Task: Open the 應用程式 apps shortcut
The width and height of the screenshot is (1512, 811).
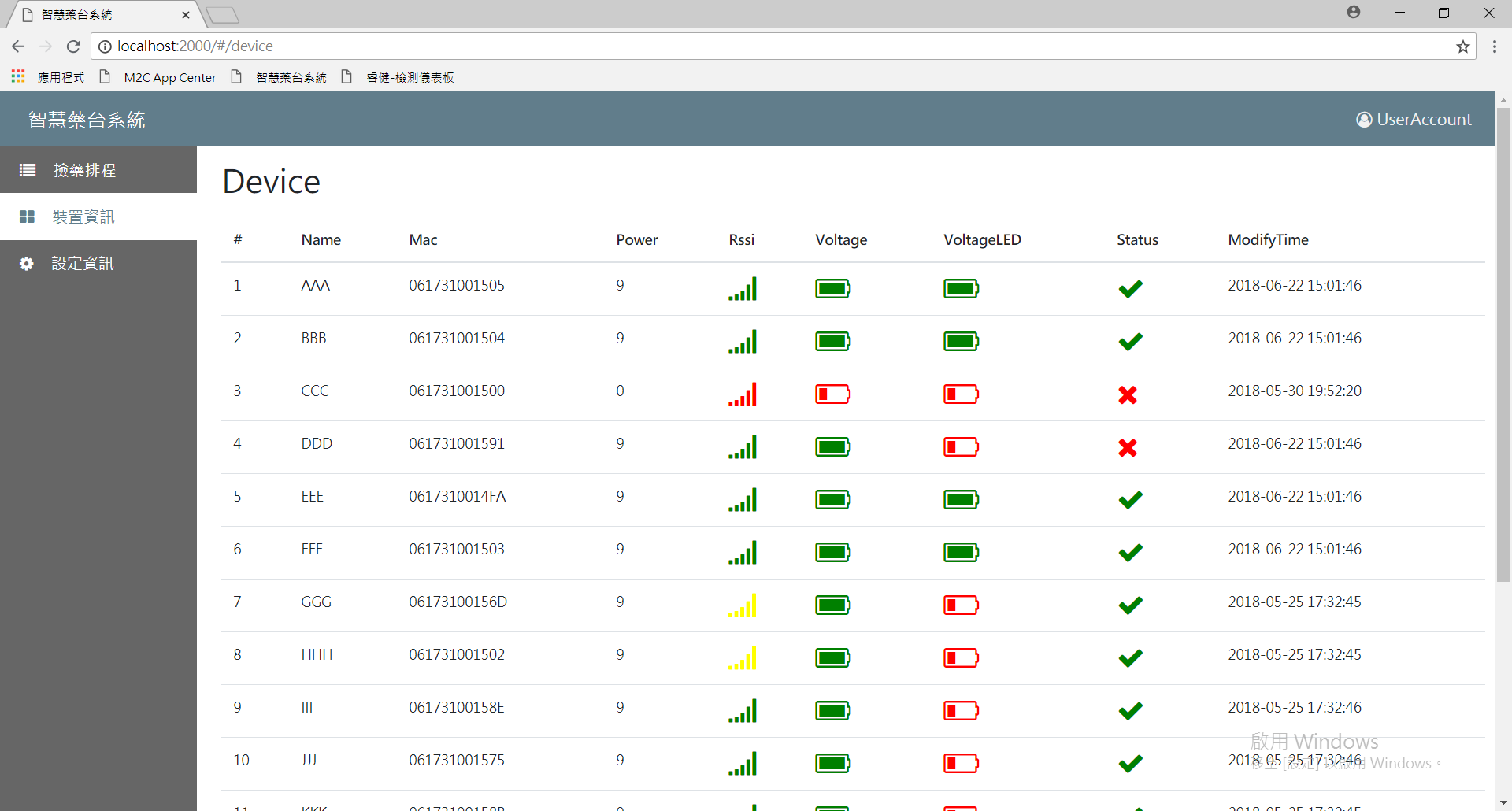Action: 48,77
